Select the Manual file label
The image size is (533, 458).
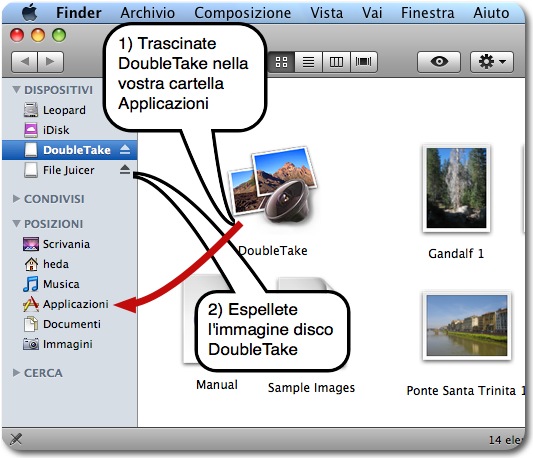tap(217, 385)
